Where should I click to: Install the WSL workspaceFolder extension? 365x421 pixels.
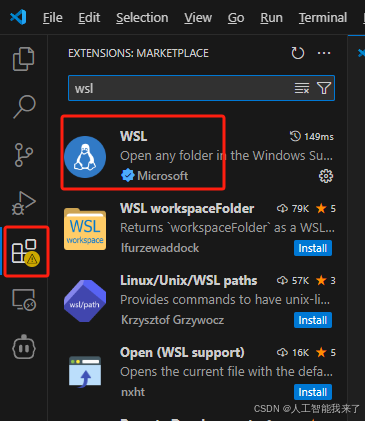pos(313,248)
